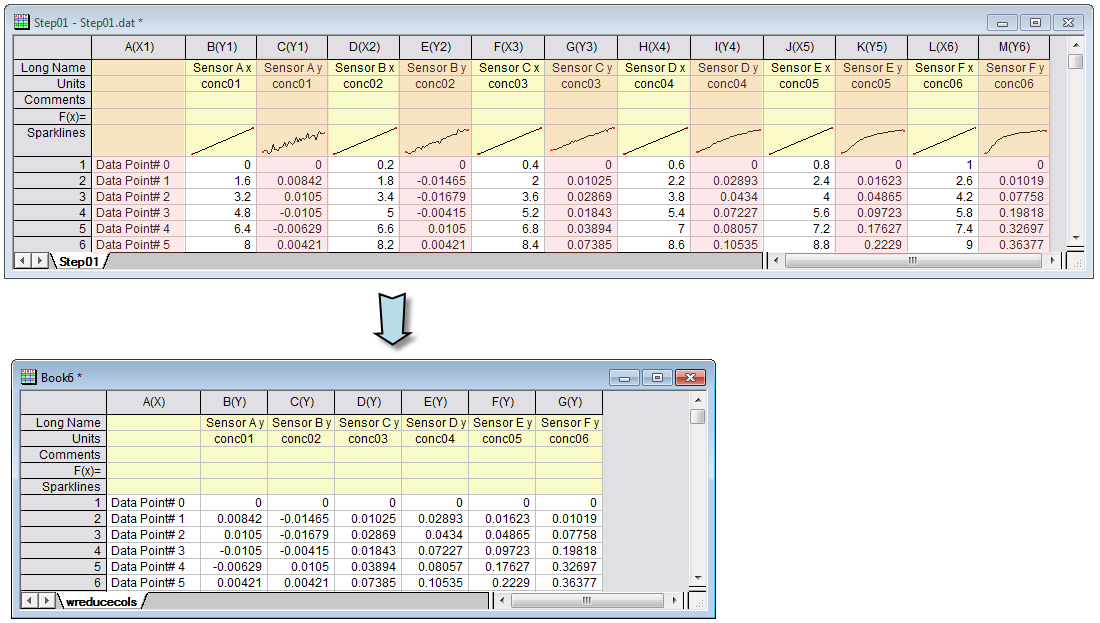Click cell 'Sensor C x' in Step01
Image resolution: width=1100 pixels, height=623 pixels.
pyautogui.click(x=509, y=67)
